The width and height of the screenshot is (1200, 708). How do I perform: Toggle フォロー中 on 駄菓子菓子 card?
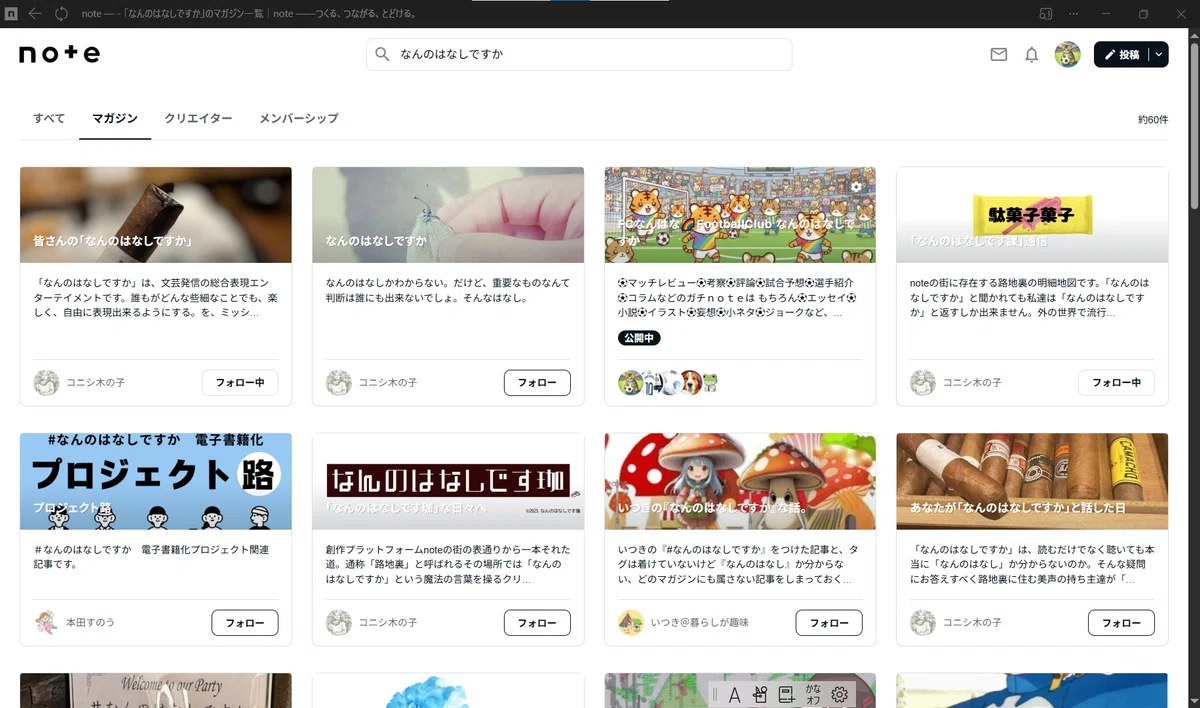1116,382
